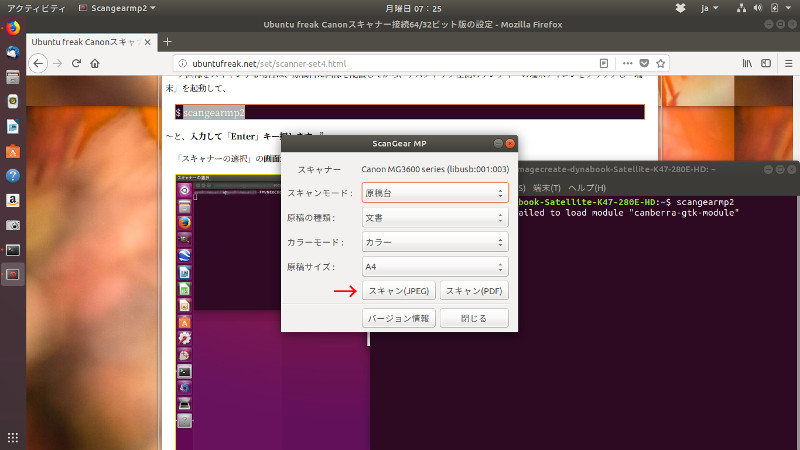Open Ubuntu Software from the dock

[13, 151]
